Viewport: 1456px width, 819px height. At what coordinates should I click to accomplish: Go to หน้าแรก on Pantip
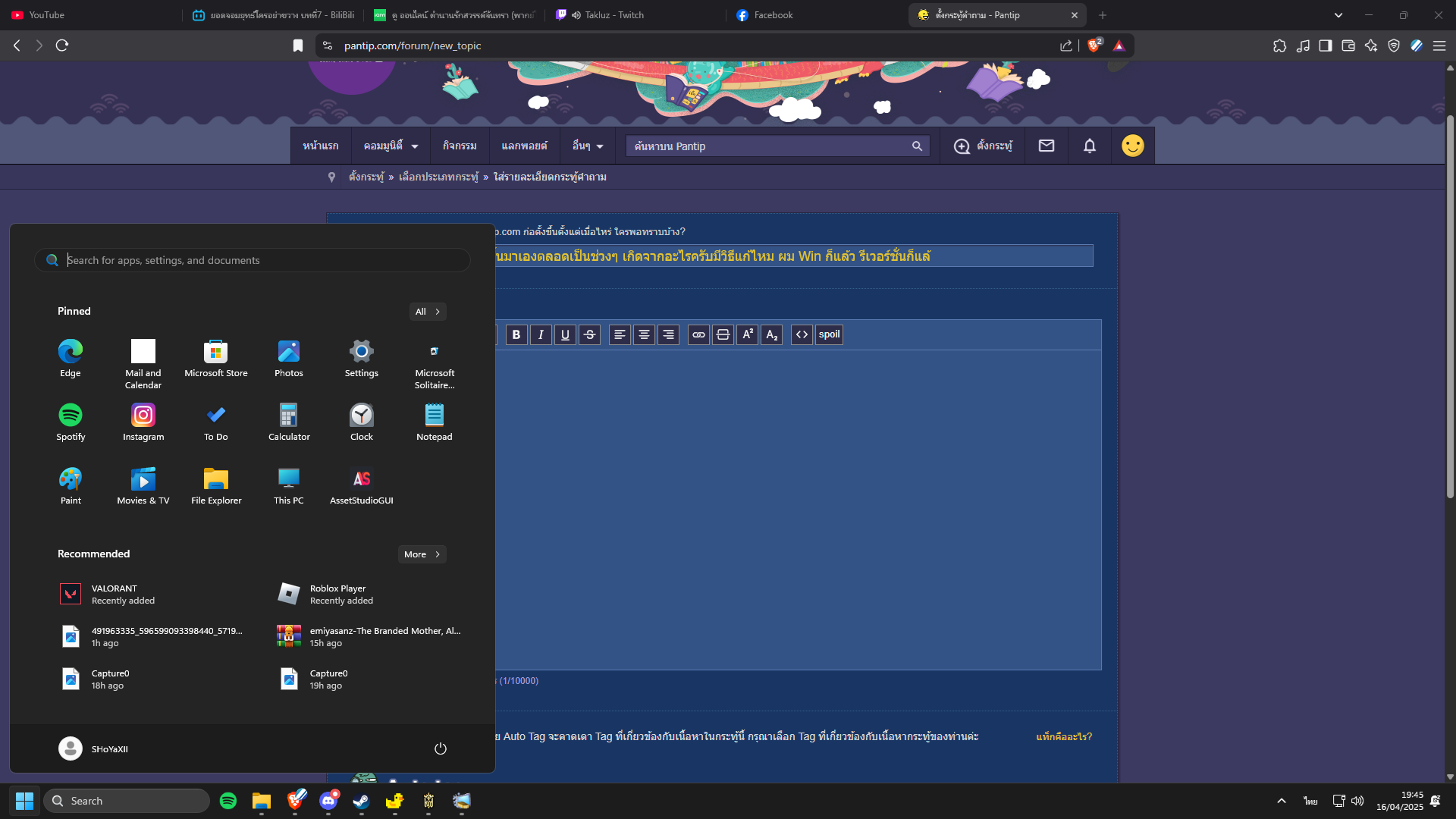coord(321,146)
